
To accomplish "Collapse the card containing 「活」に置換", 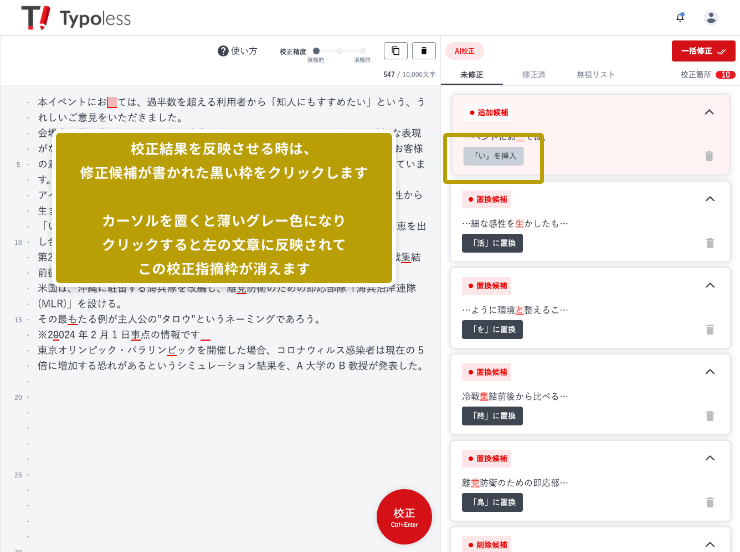I will 709,199.
